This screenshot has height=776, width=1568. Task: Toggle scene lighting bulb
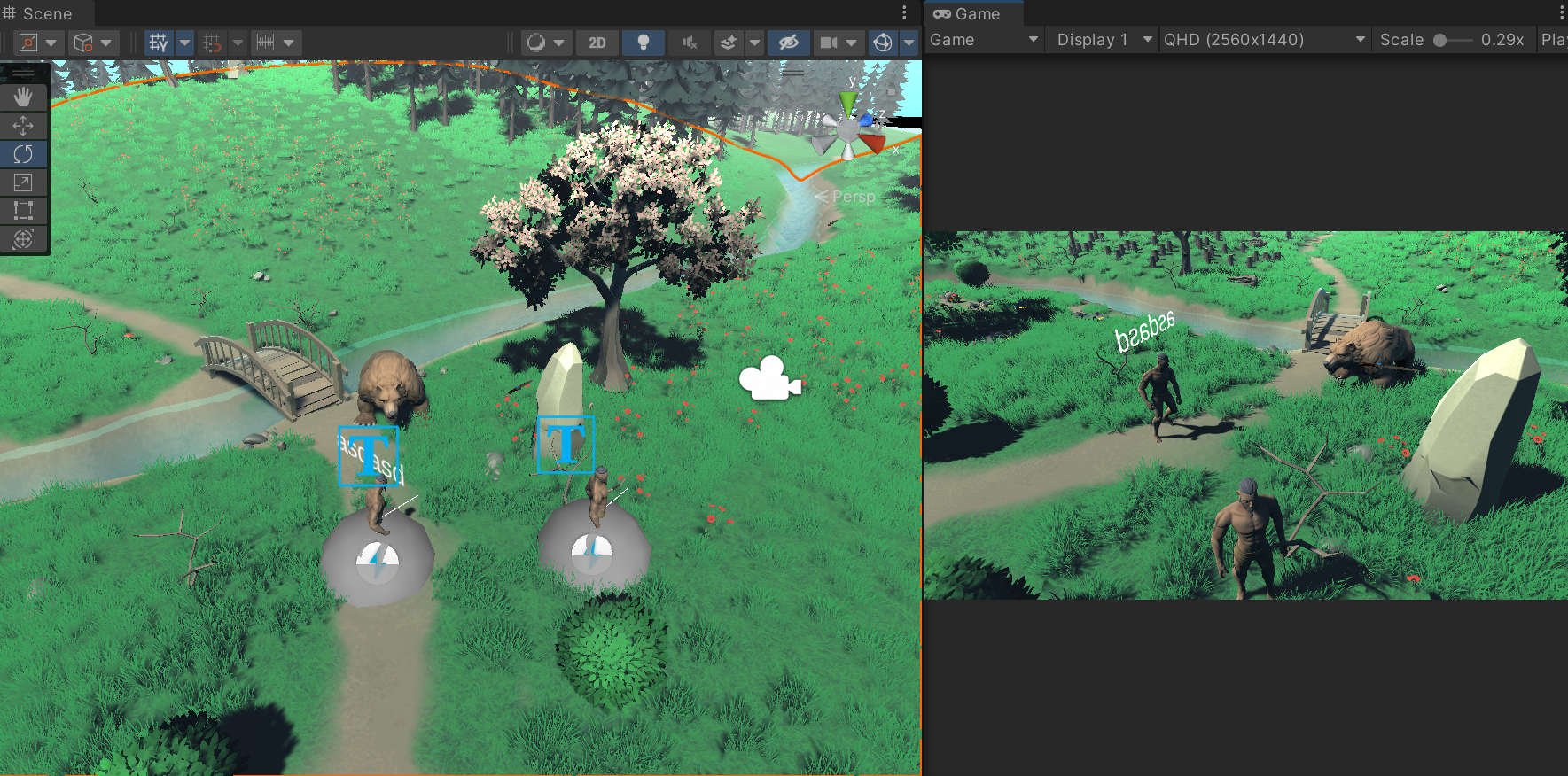pyautogui.click(x=644, y=43)
